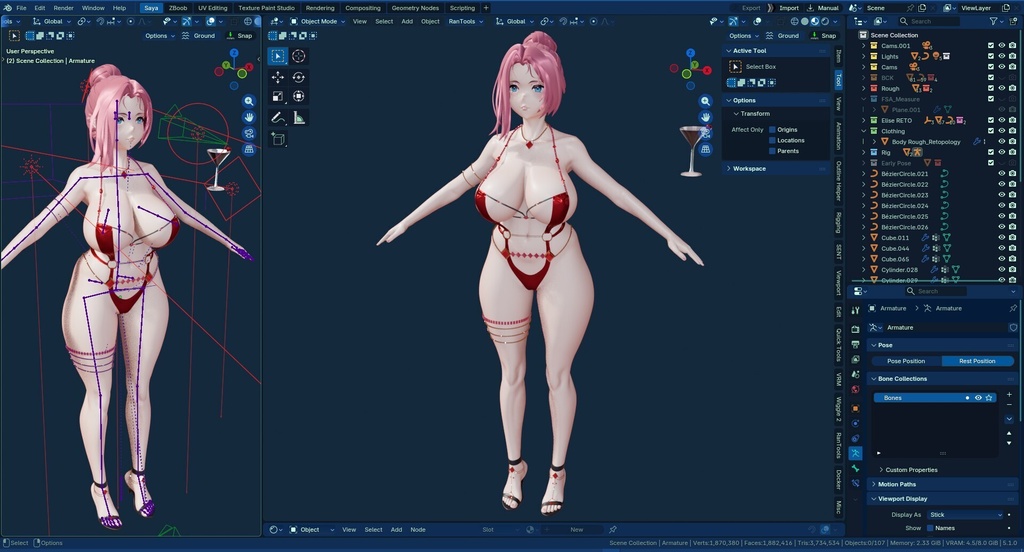This screenshot has width=1024, height=552.
Task: Uncheck Cams.001 collection exclude checkbox
Action: coord(991,46)
